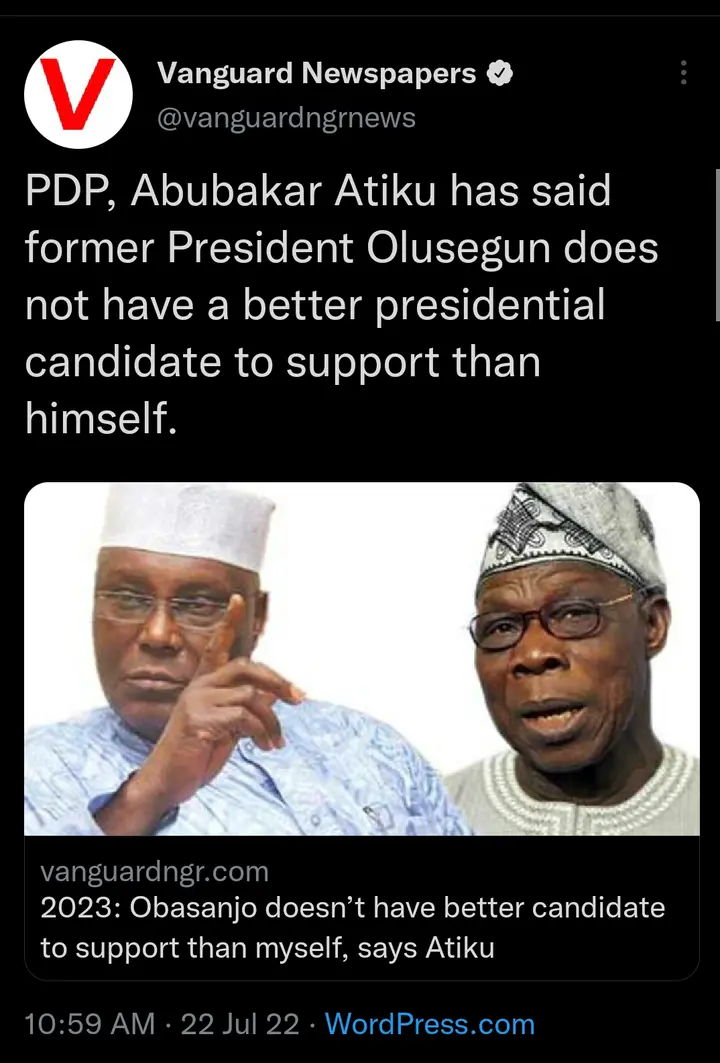This screenshot has height=1063, width=720.
Task: Select the @vanguardngrnews handle
Action: [x=286, y=118]
